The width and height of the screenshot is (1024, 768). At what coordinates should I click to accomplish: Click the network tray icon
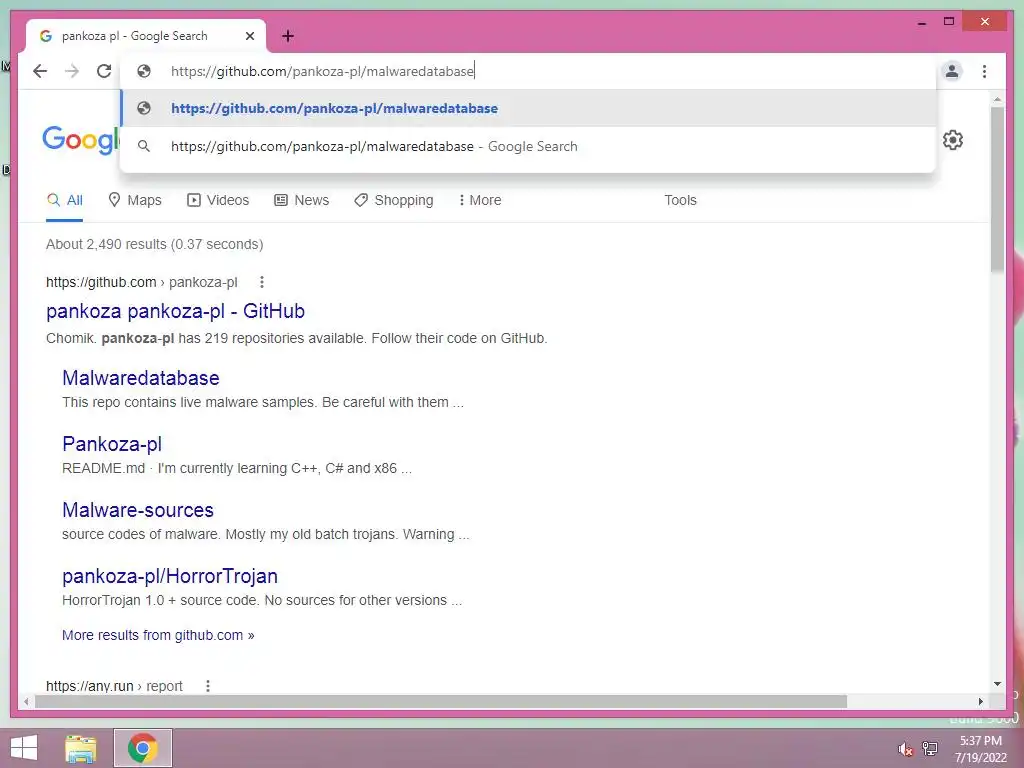(x=930, y=749)
